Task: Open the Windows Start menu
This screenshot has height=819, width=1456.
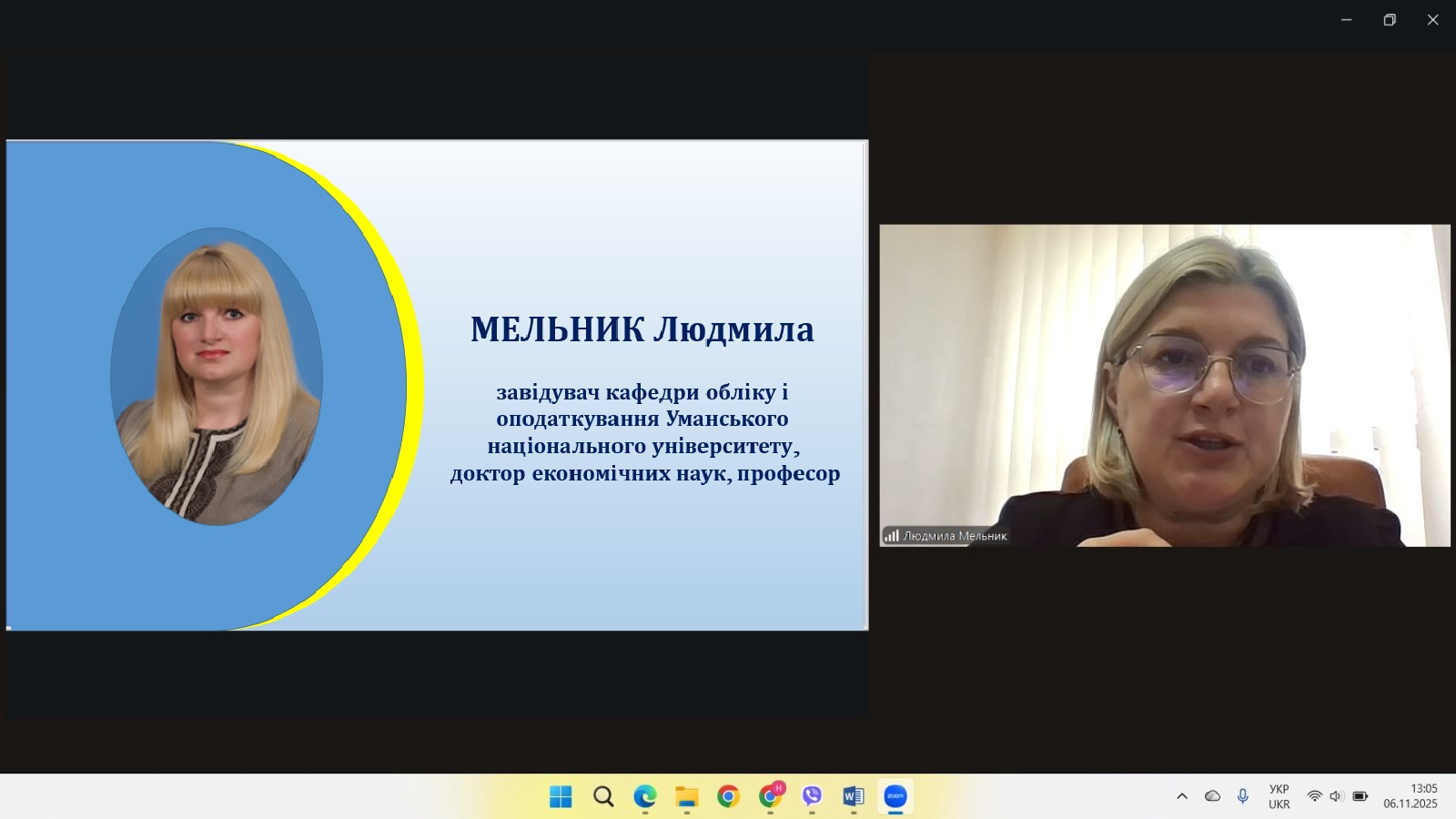Action: pos(561,797)
